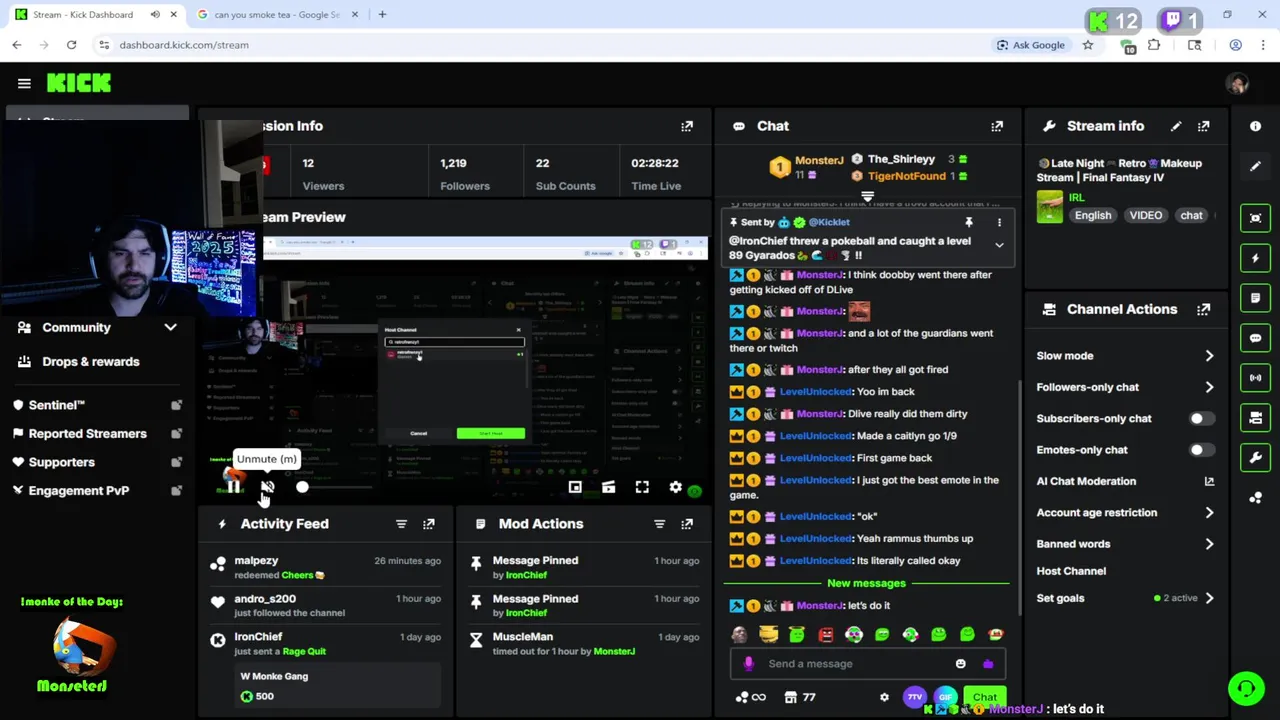Open Sentinel in the sidebar
Viewport: 1280px width, 720px height.
point(96,405)
